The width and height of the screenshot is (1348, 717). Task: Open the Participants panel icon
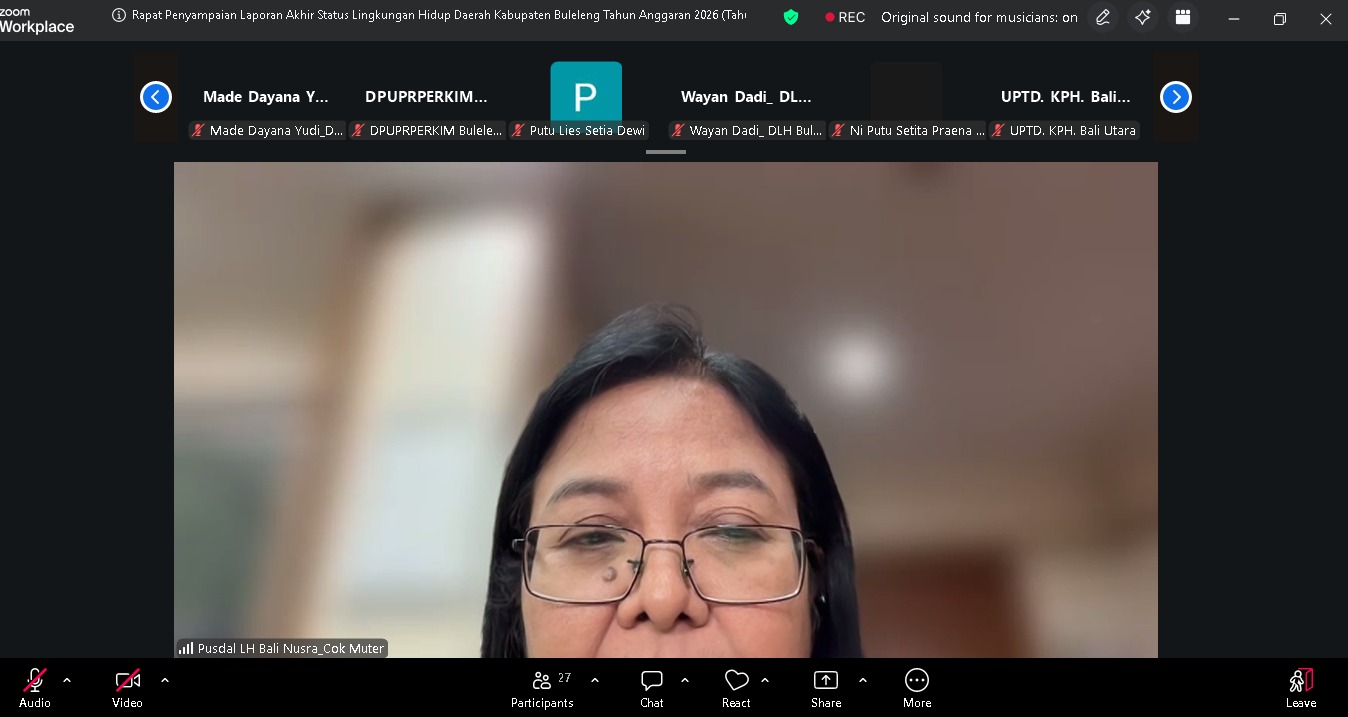pos(542,681)
